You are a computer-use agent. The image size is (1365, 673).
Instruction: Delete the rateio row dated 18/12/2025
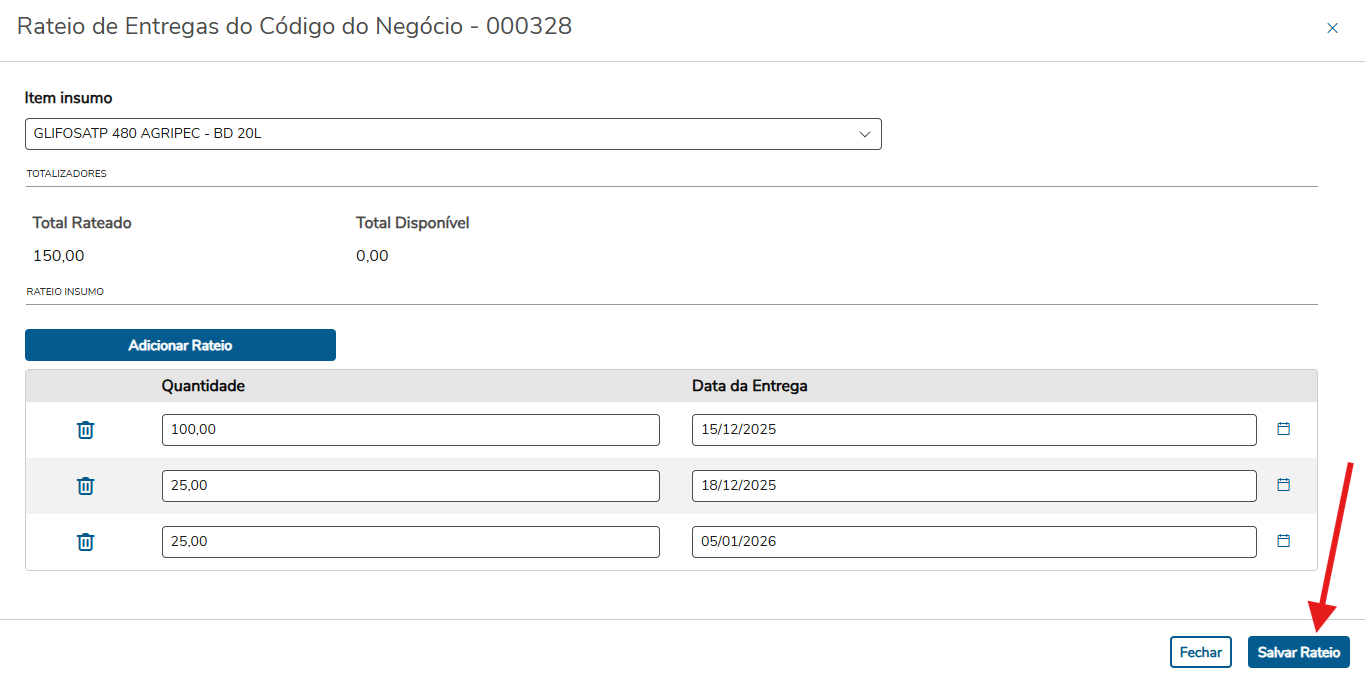[x=86, y=486]
